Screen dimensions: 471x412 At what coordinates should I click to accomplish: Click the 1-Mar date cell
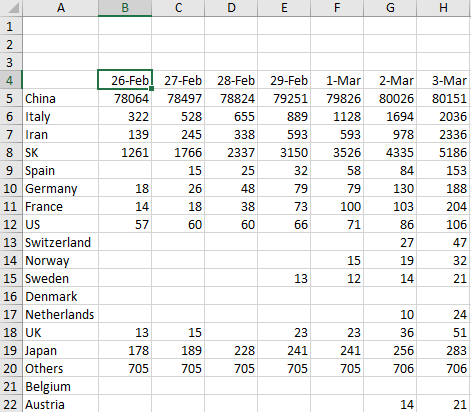[337, 80]
